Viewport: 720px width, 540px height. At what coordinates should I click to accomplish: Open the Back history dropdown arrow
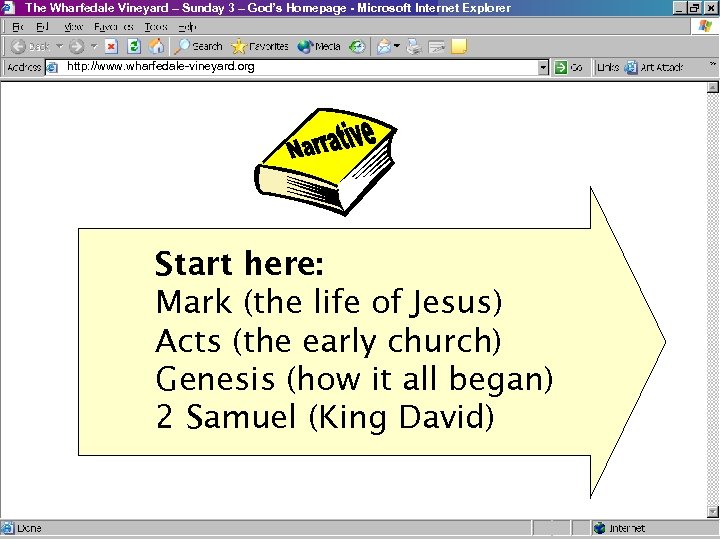pos(60,46)
